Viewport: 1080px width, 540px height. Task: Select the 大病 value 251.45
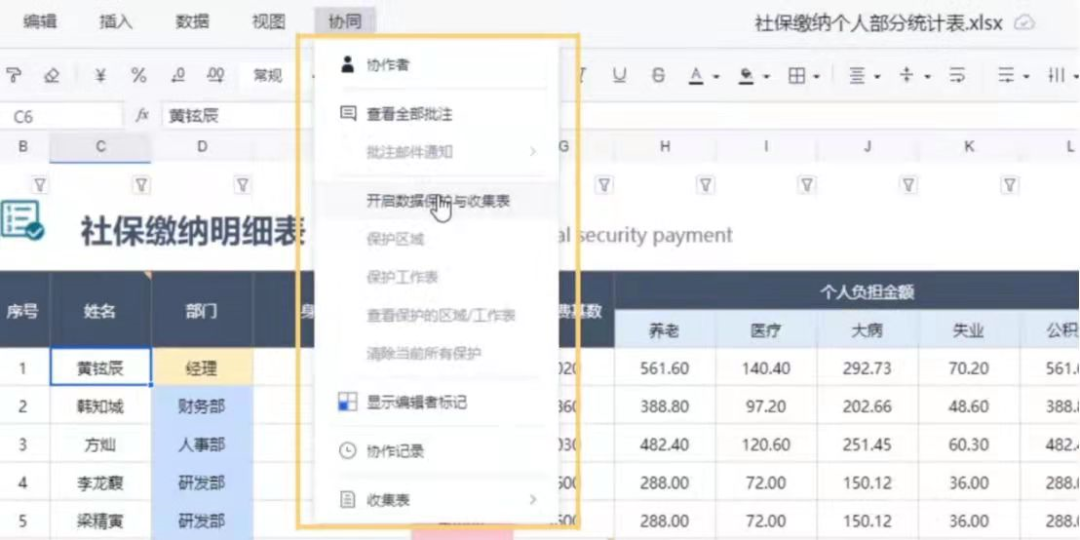coord(867,444)
